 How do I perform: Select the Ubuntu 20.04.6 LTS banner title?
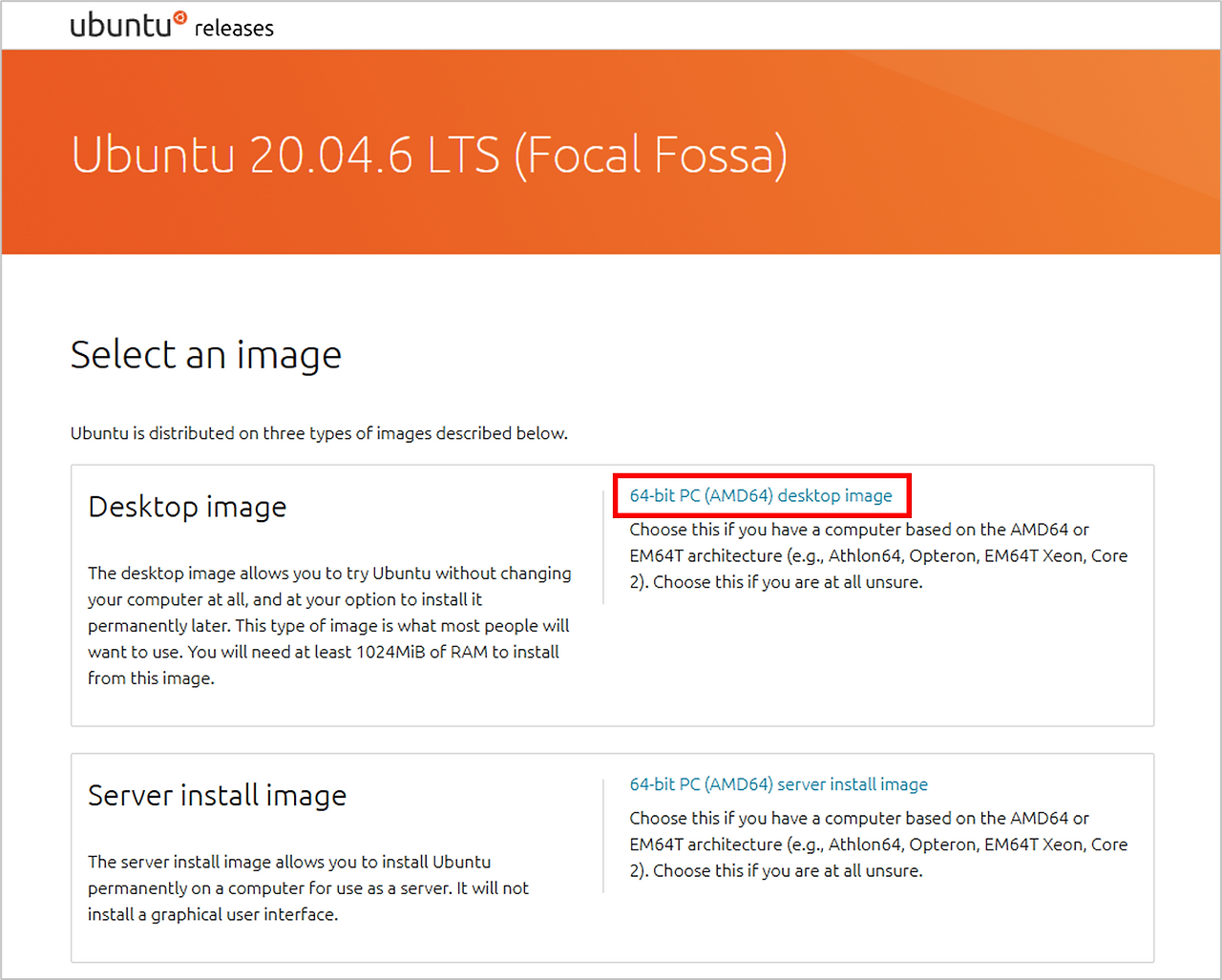point(430,155)
